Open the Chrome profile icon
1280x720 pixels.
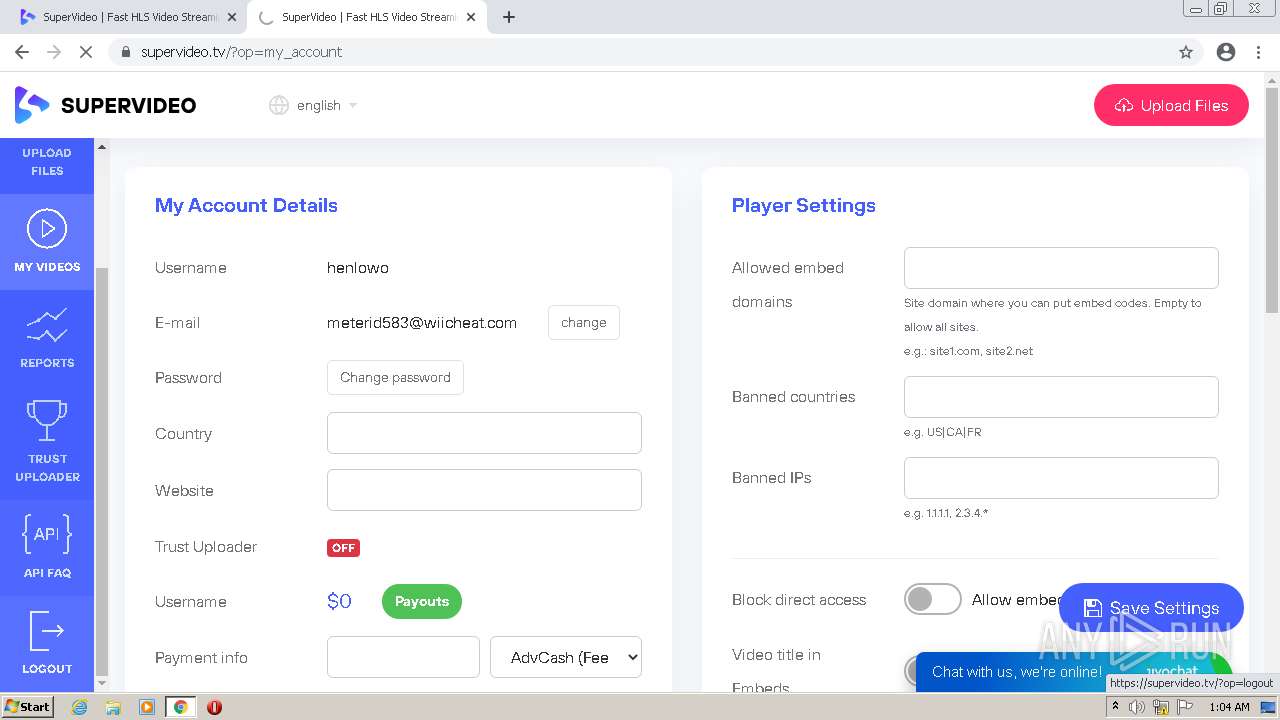tap(1226, 52)
